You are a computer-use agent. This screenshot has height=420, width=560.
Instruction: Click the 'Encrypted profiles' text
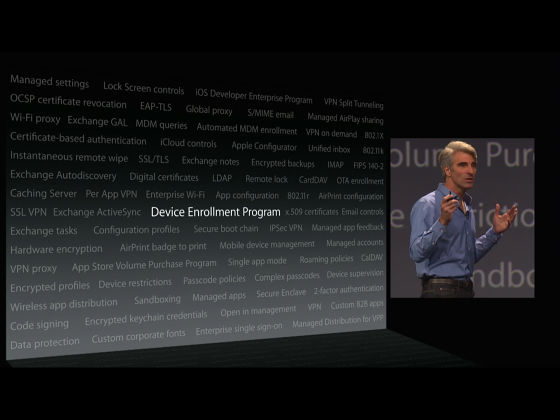[50, 287]
